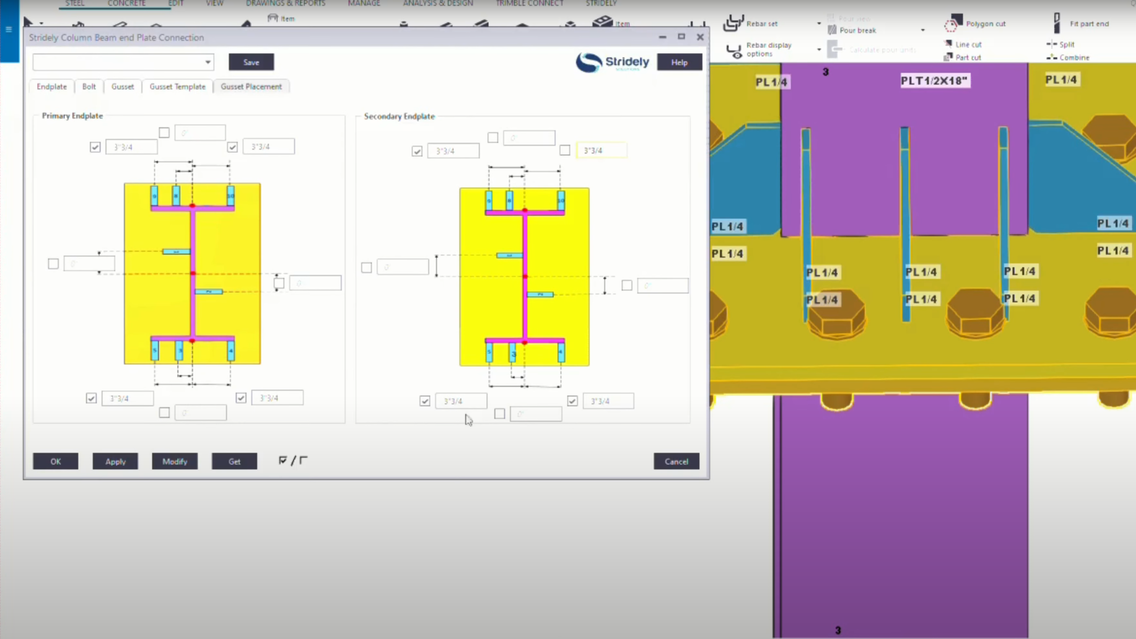Enable the checkbox above Primary Endplate top dimension

coord(164,132)
